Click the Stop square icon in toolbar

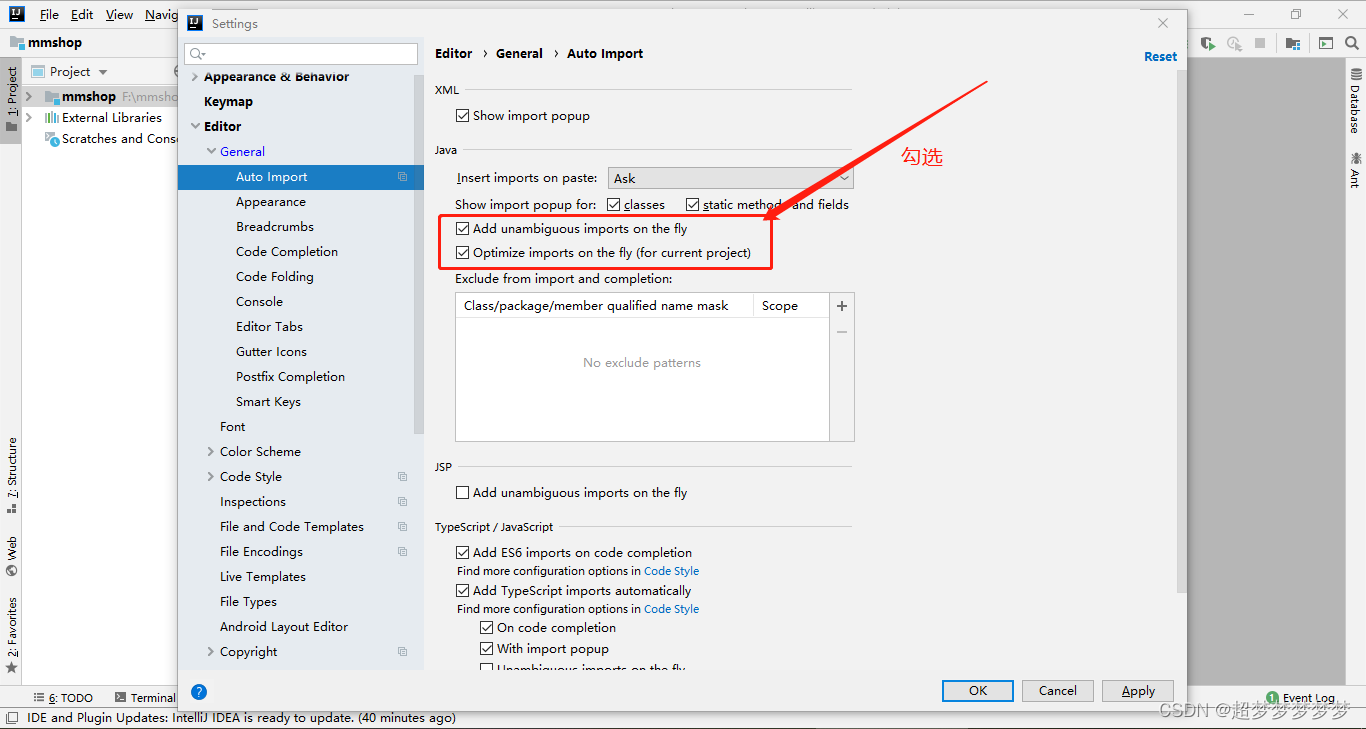tap(1260, 43)
